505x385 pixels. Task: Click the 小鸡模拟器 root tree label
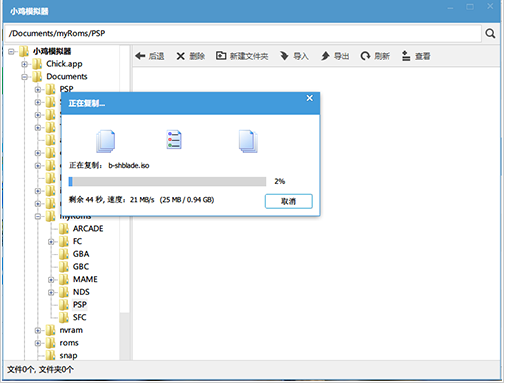[52, 51]
